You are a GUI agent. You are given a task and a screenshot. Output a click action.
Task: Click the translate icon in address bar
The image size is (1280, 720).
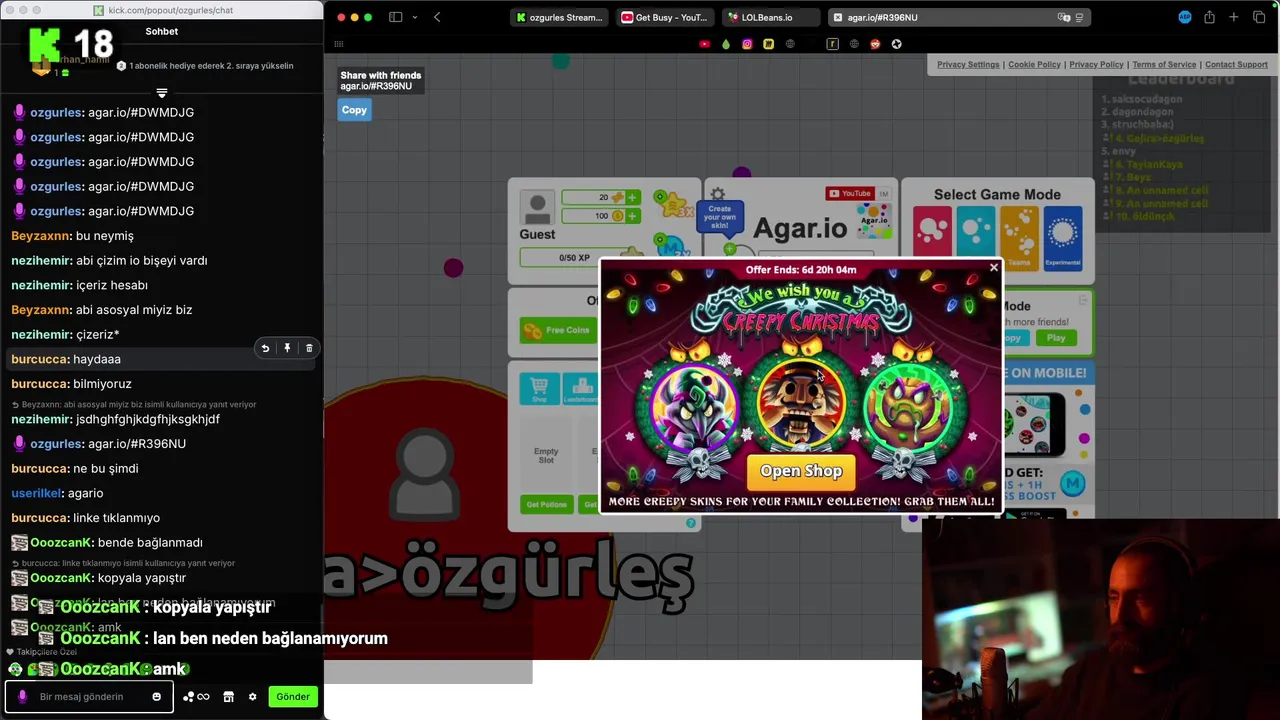click(x=1064, y=17)
